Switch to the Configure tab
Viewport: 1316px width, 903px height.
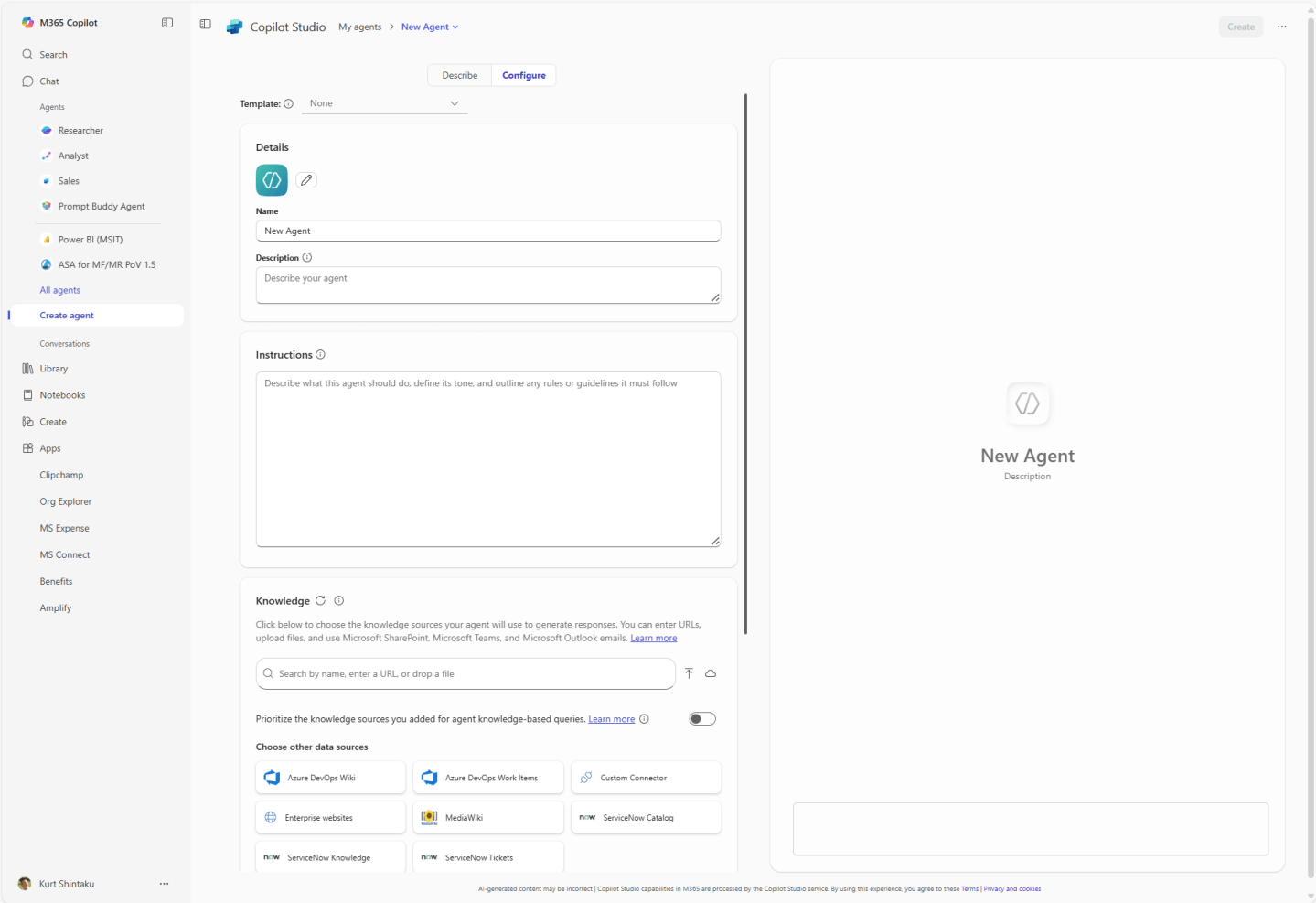(x=523, y=75)
